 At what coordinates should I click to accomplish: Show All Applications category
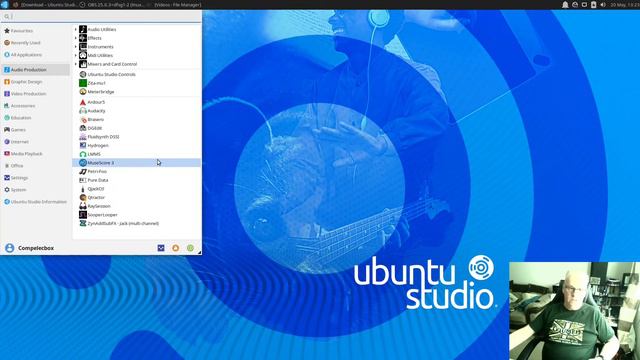click(x=36, y=55)
